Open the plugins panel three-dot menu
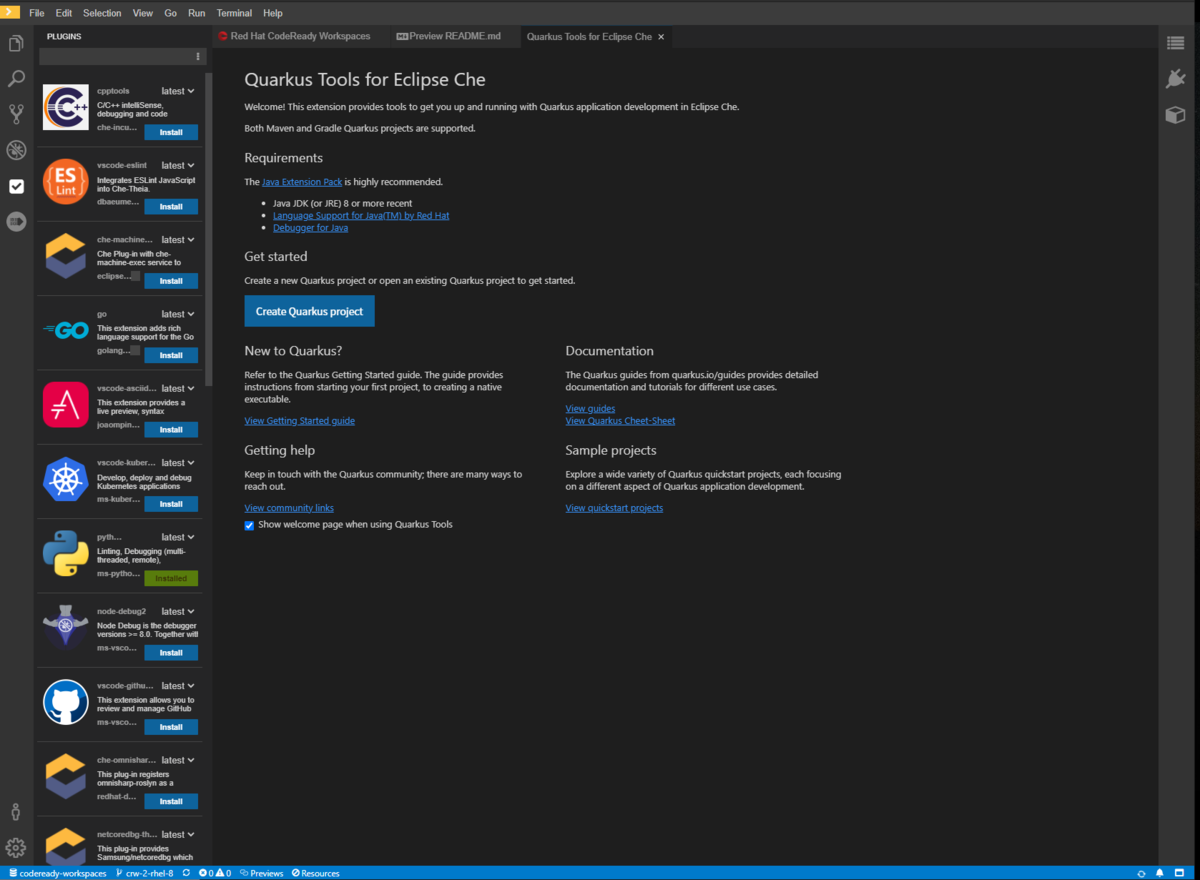Viewport: 1200px width, 880px height. (x=198, y=57)
